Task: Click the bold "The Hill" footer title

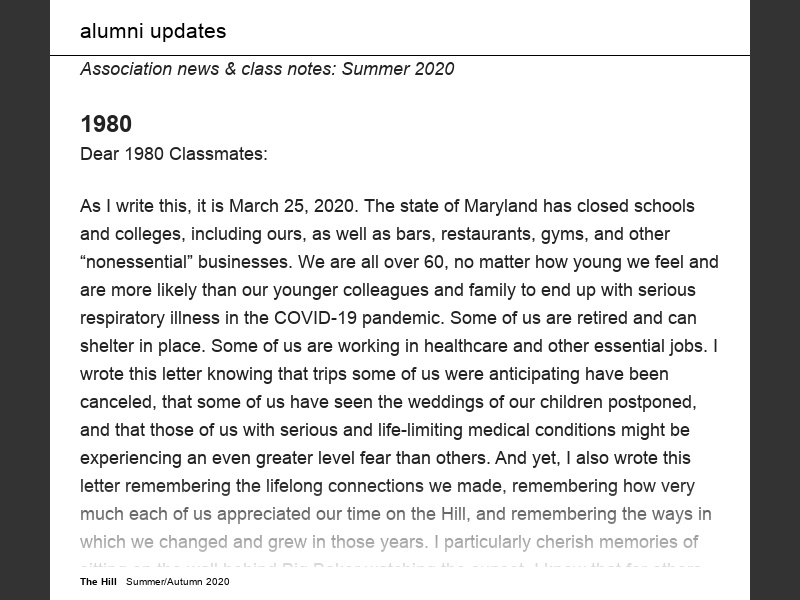Action: click(x=99, y=581)
